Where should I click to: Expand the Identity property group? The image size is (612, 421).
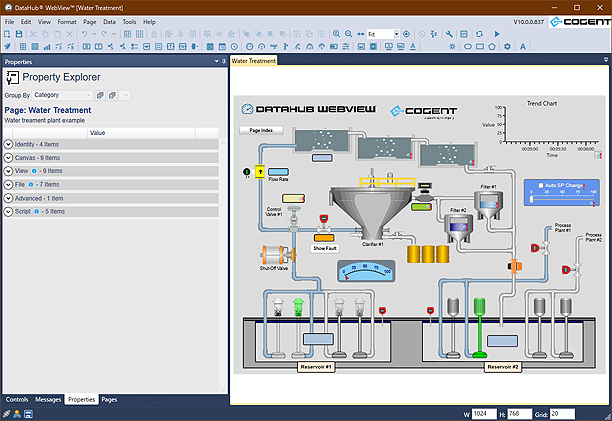[x=9, y=145]
